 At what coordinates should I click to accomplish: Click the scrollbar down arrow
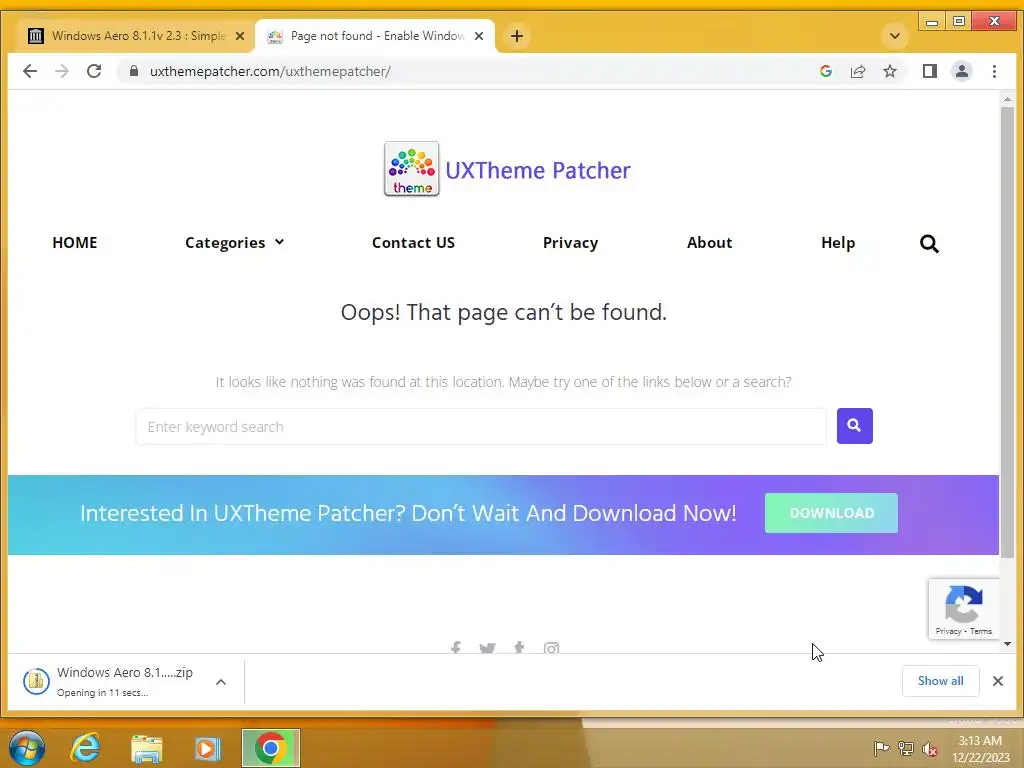(x=1007, y=644)
